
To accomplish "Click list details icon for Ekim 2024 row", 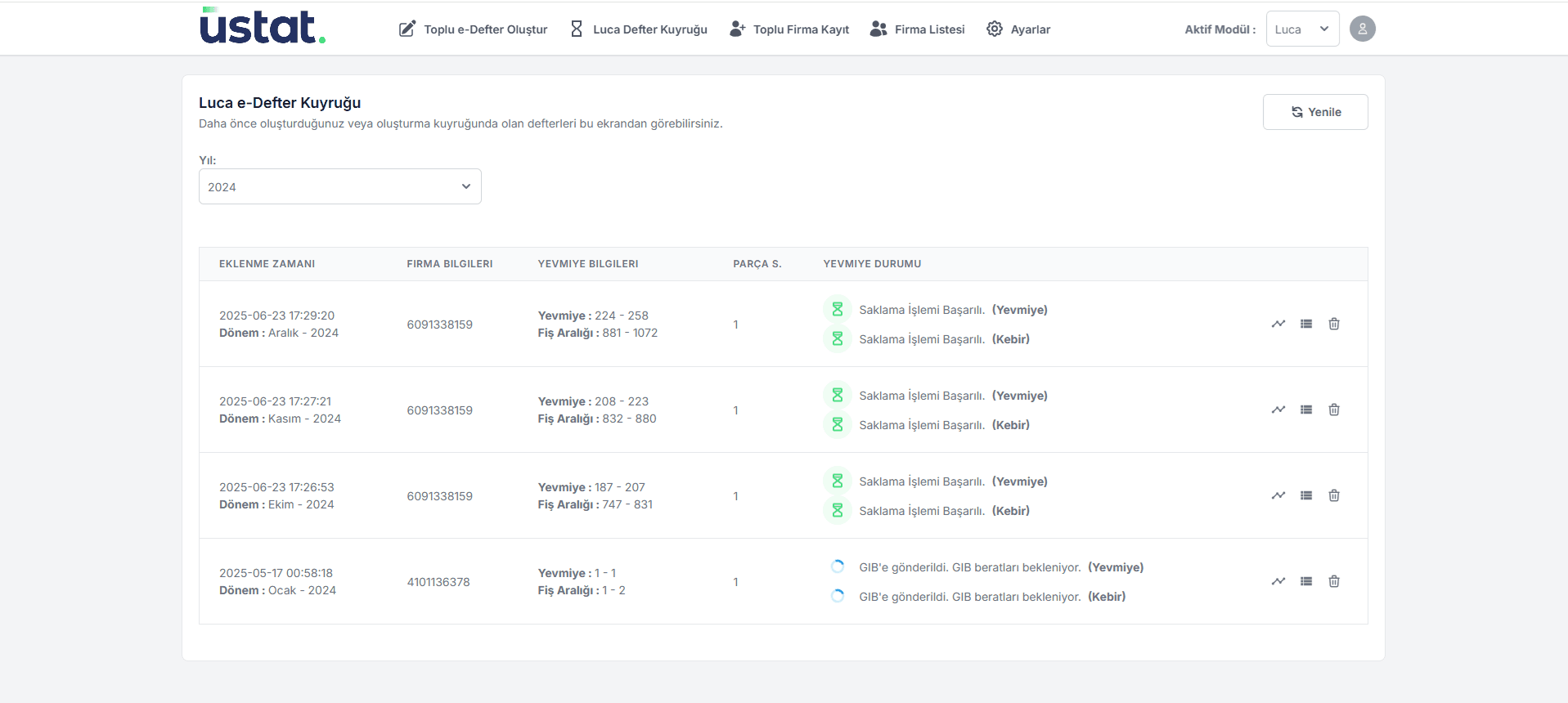I will tap(1306, 495).
